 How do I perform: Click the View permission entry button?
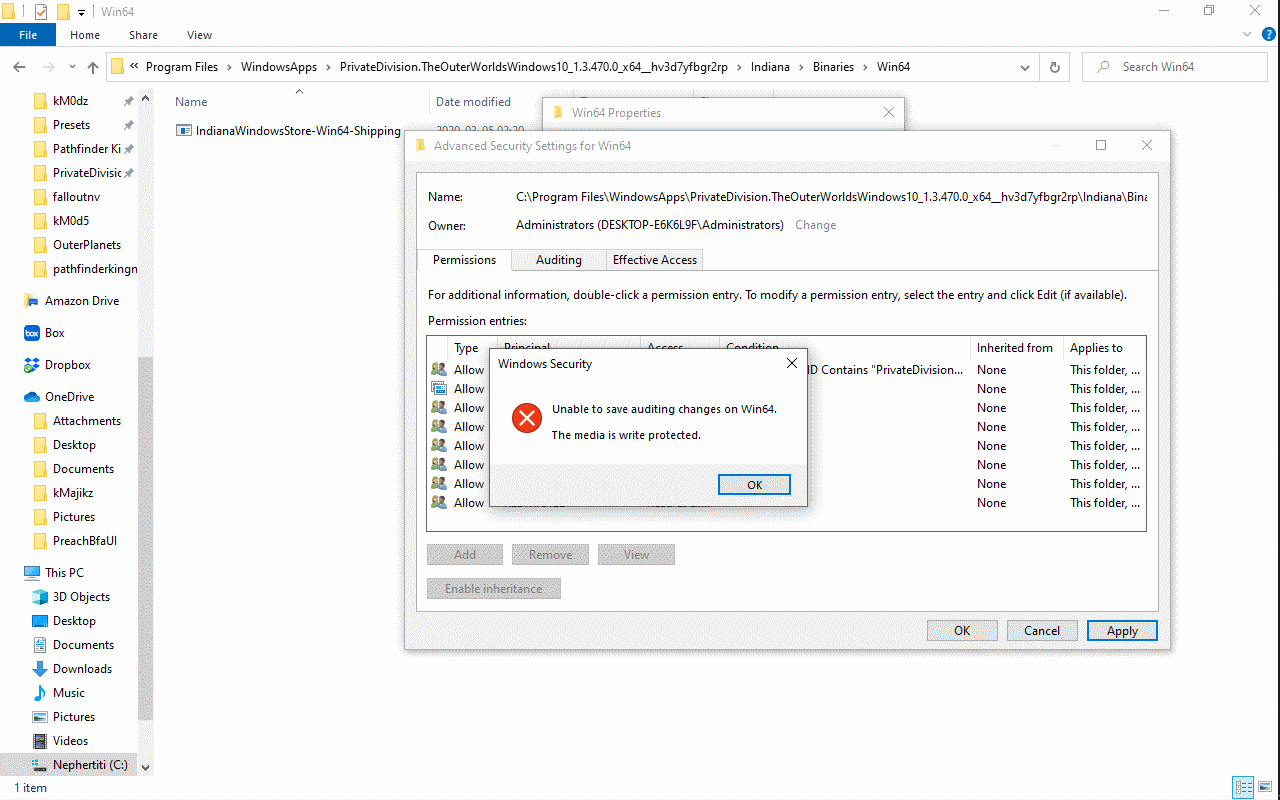(636, 555)
